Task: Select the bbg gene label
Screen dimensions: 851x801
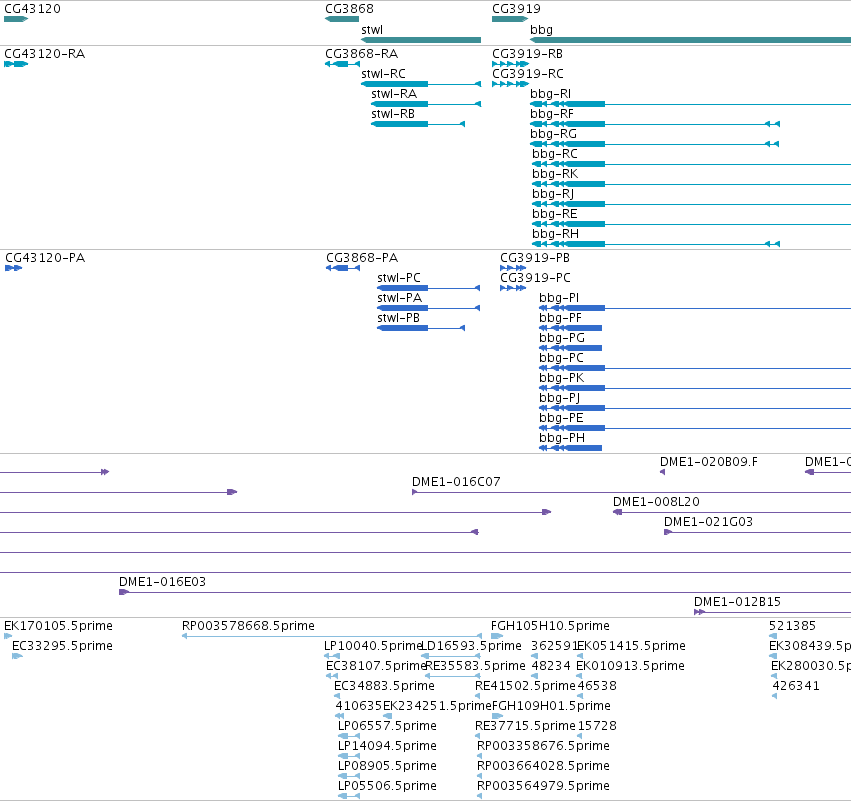Action: click(541, 30)
